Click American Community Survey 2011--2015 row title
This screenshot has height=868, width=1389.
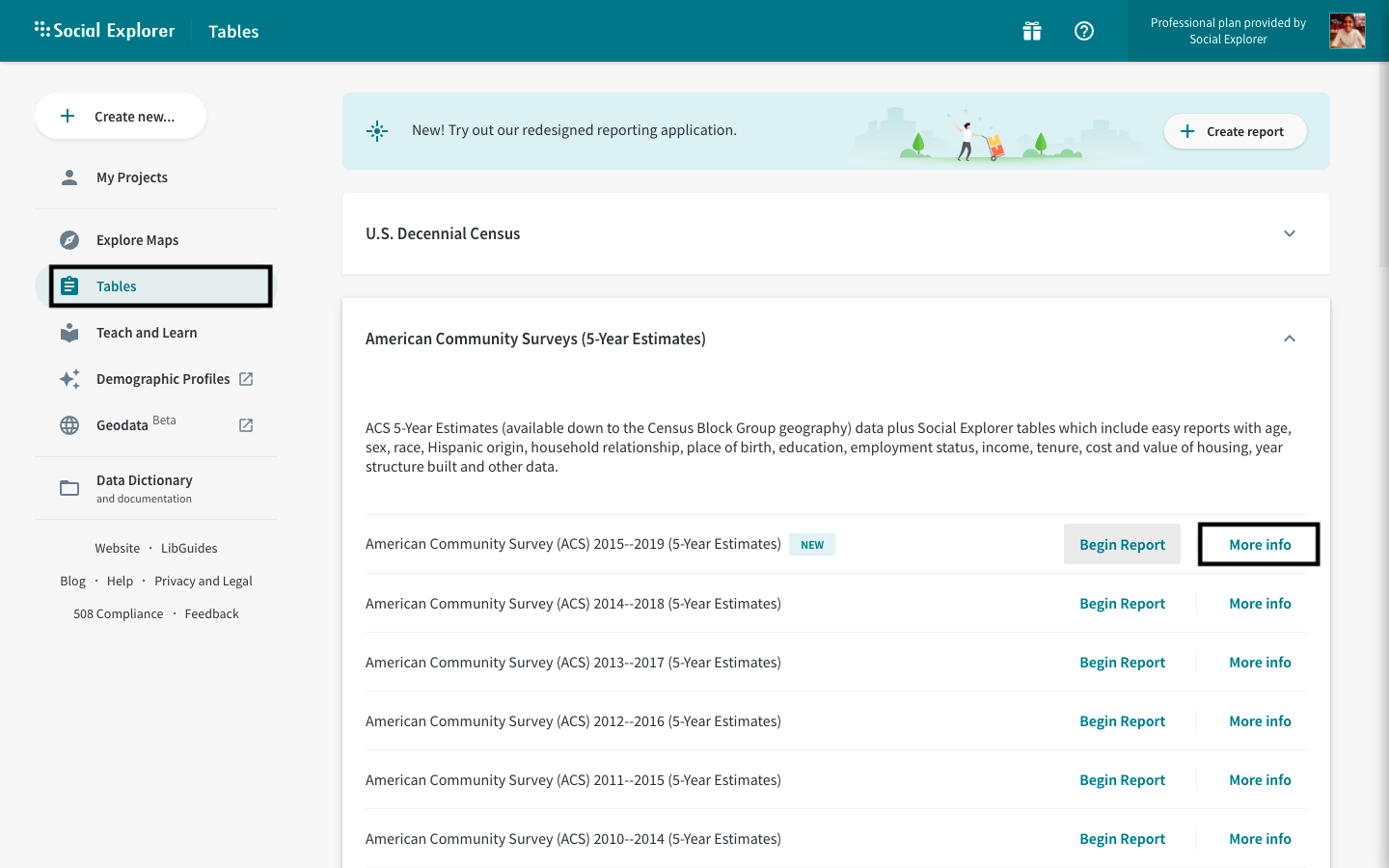click(x=573, y=779)
